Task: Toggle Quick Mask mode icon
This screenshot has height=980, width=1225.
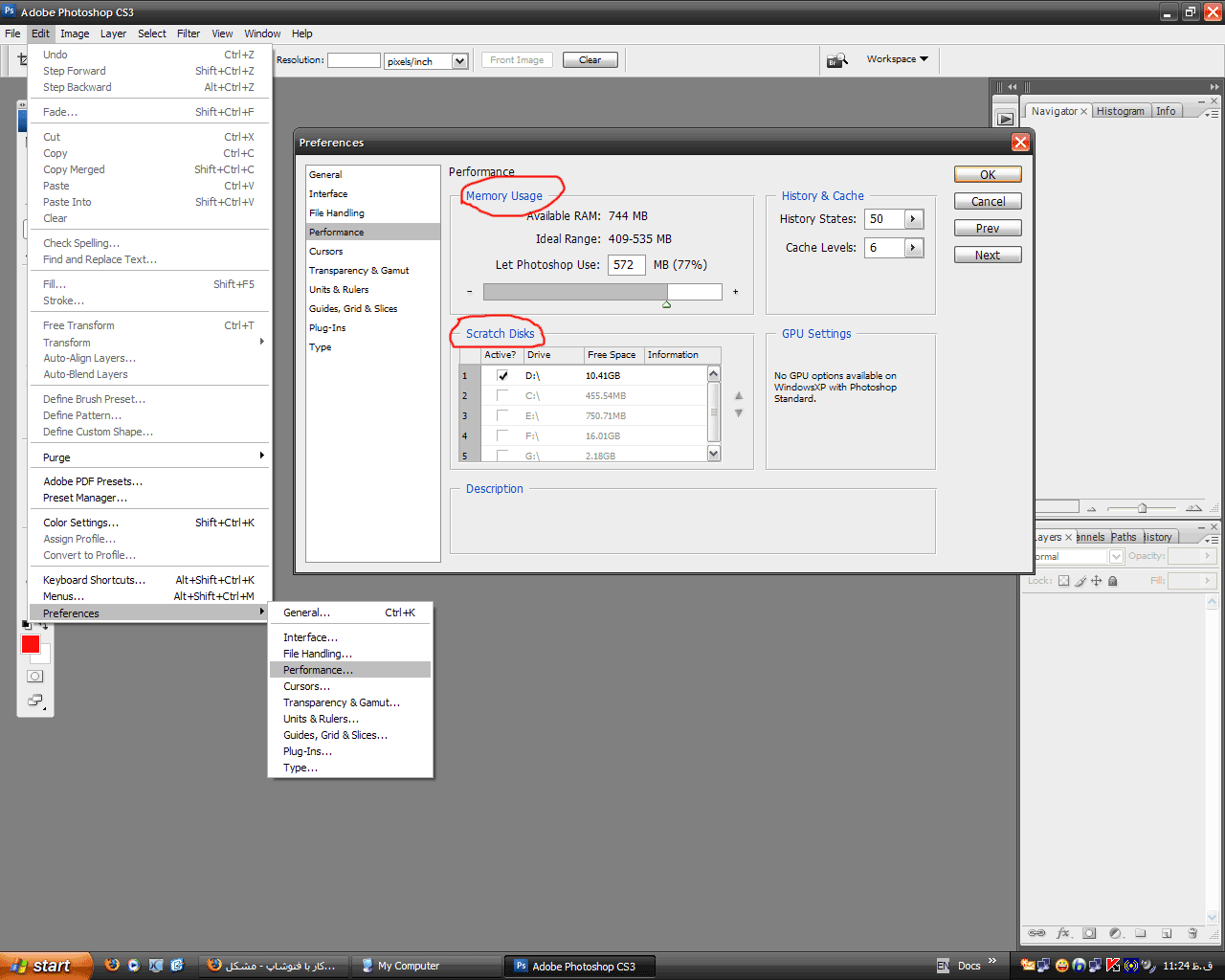Action: click(x=35, y=677)
